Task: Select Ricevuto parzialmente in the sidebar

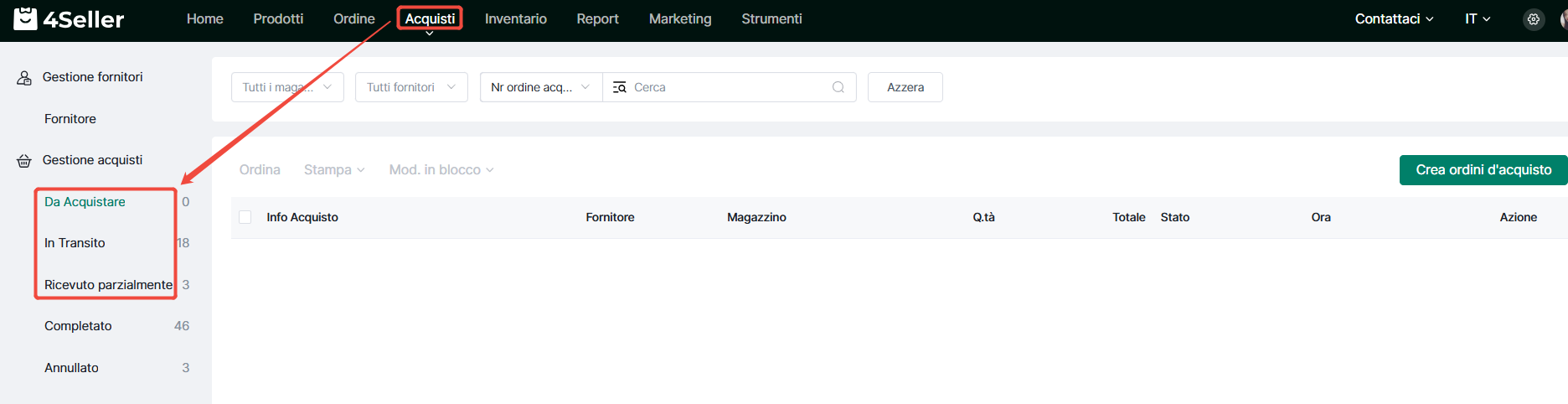Action: [108, 285]
